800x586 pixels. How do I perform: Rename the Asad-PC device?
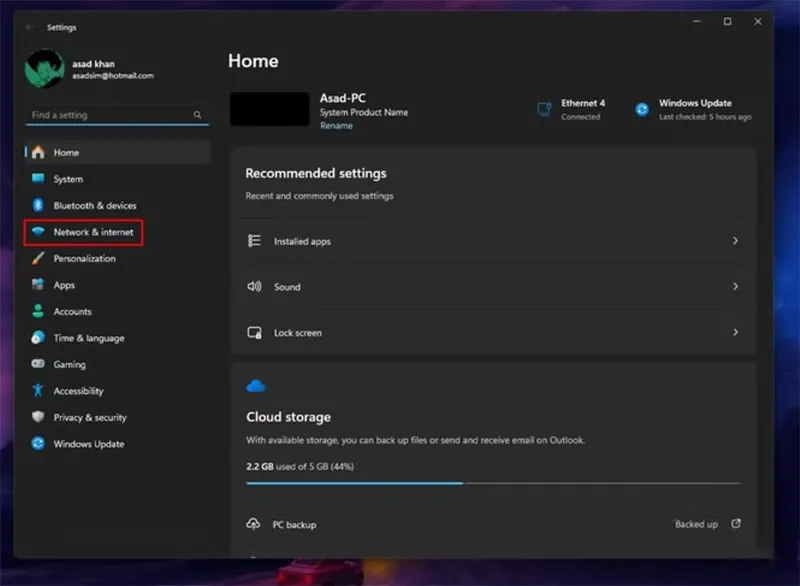point(335,125)
